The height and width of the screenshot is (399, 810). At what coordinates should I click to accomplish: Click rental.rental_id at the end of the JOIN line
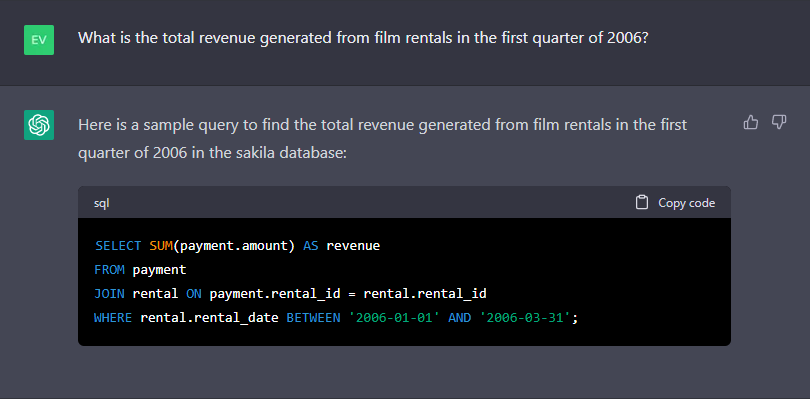[x=425, y=294]
